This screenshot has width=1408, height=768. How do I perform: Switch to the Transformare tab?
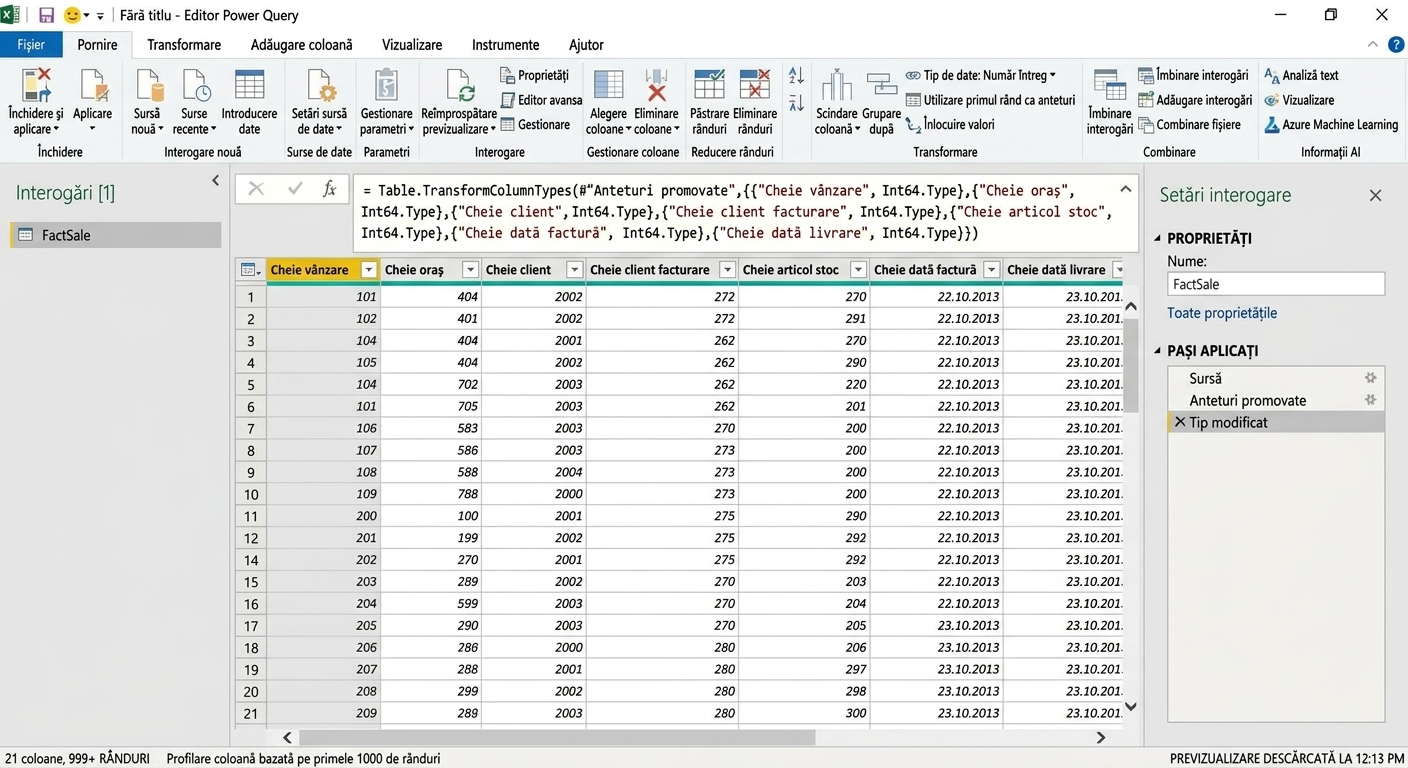(184, 45)
